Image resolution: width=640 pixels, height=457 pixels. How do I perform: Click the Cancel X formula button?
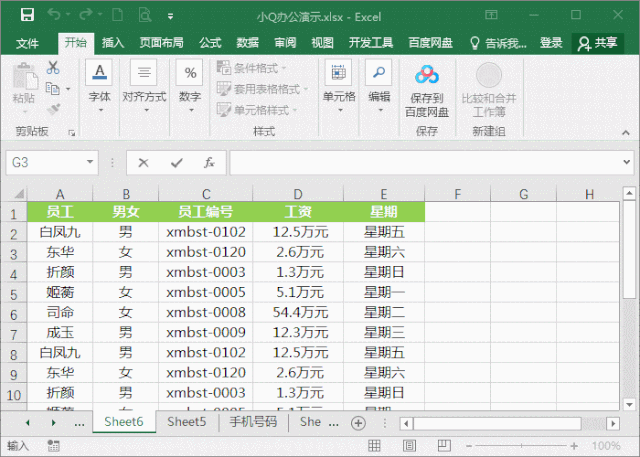click(143, 163)
